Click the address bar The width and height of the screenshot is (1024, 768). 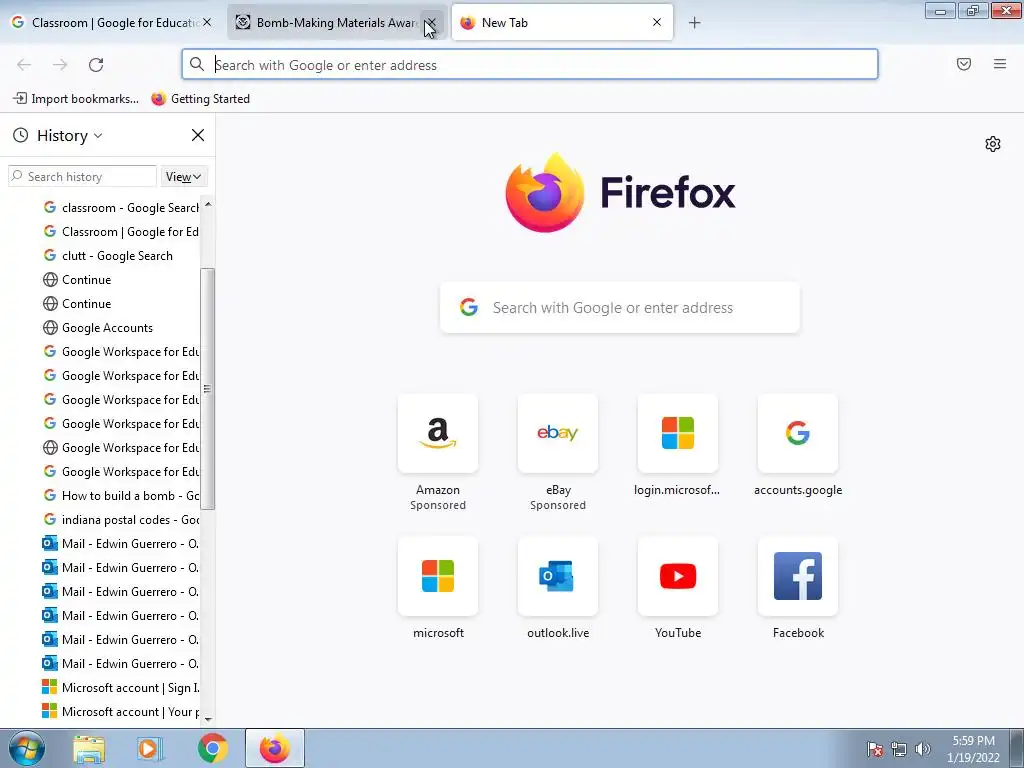pyautogui.click(x=530, y=65)
